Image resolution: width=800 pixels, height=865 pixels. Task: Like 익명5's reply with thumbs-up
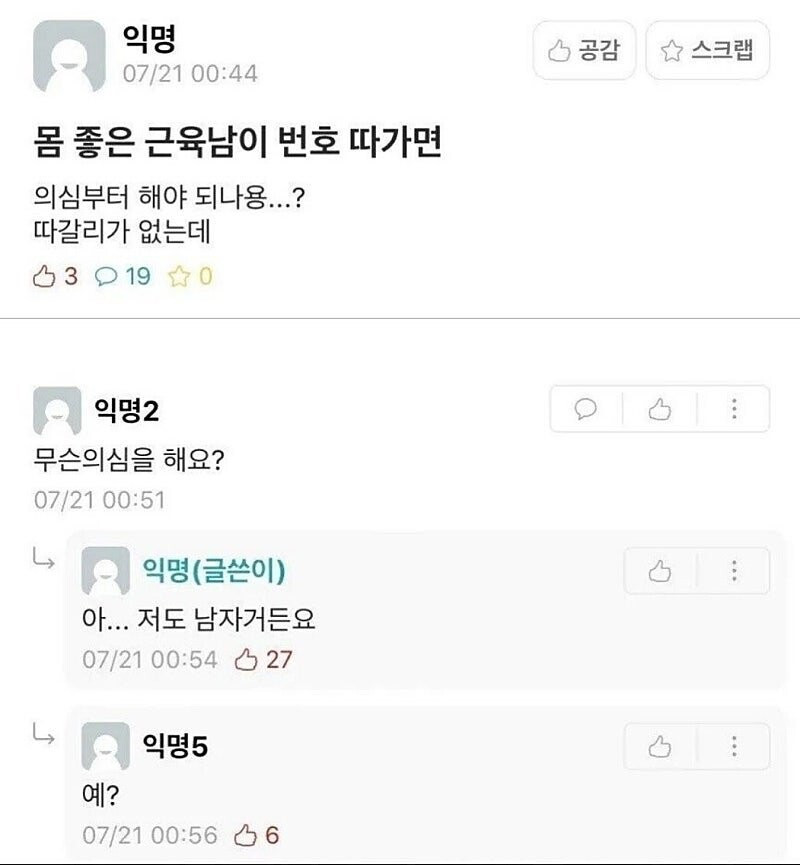(x=660, y=746)
